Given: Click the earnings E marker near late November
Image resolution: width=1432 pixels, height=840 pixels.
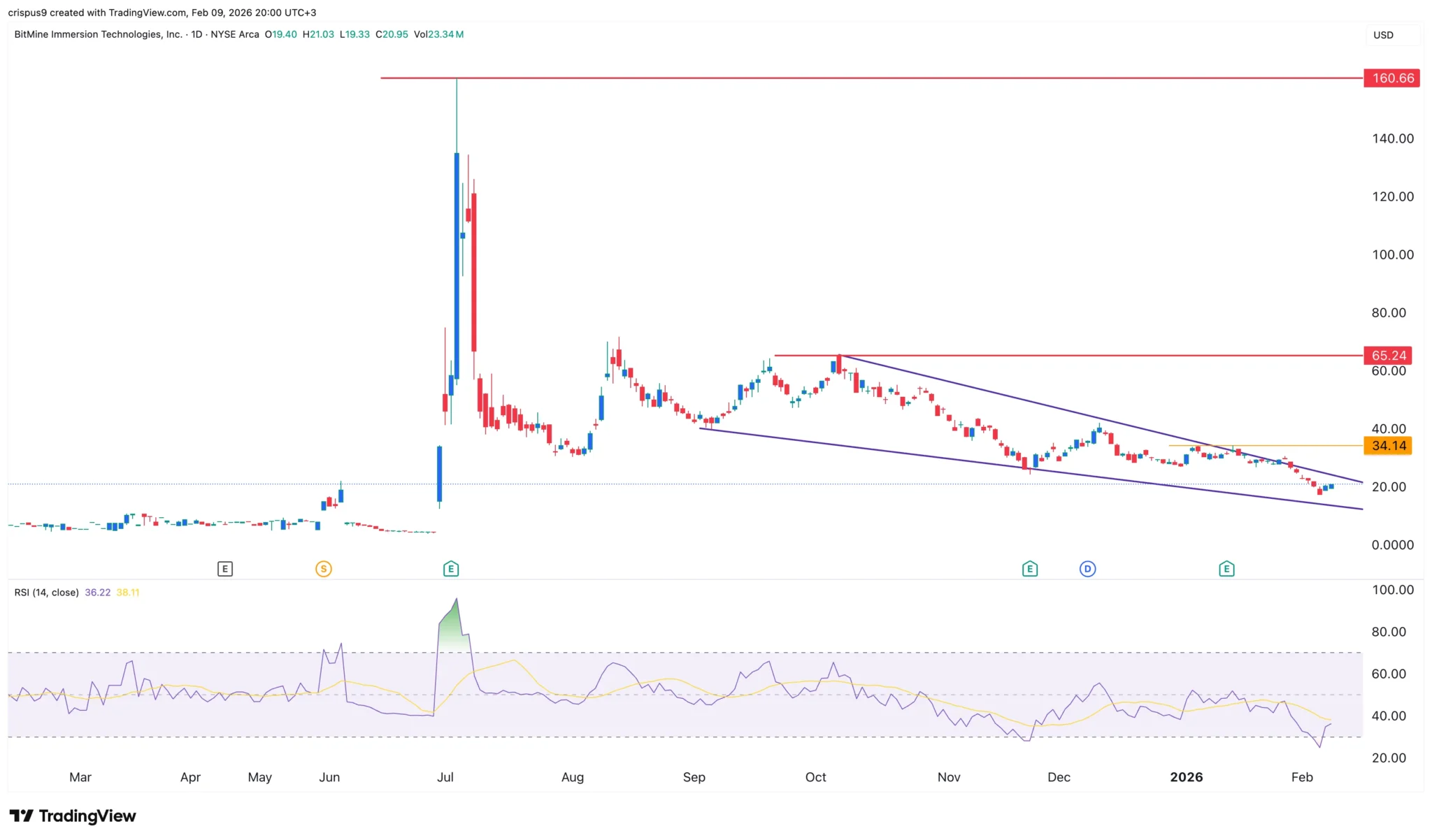Looking at the screenshot, I should pyautogui.click(x=1029, y=569).
